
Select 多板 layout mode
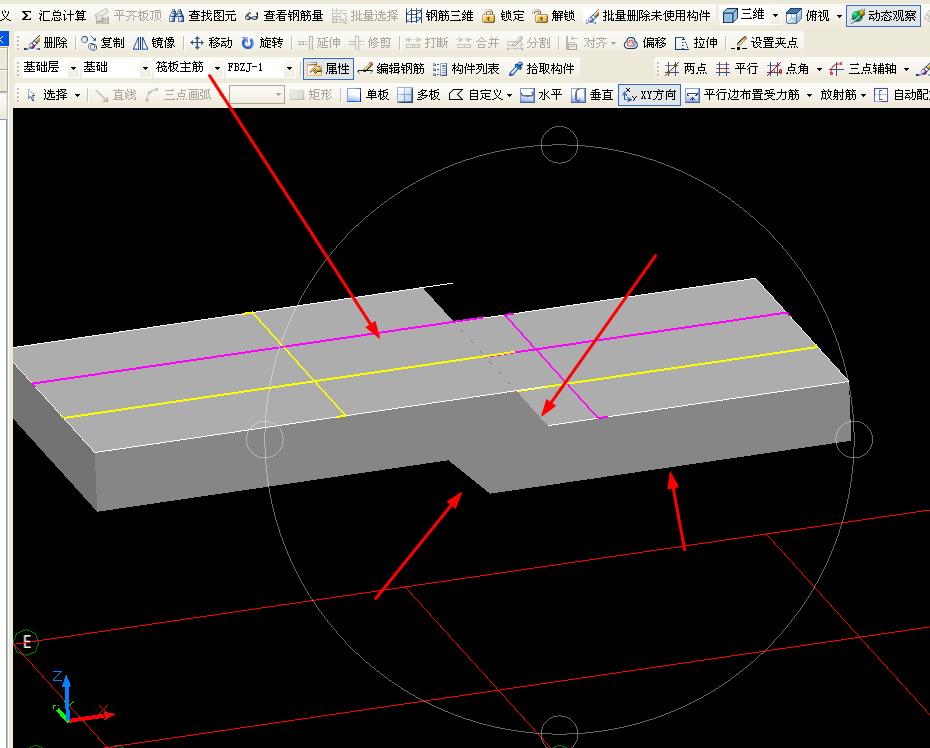click(419, 95)
